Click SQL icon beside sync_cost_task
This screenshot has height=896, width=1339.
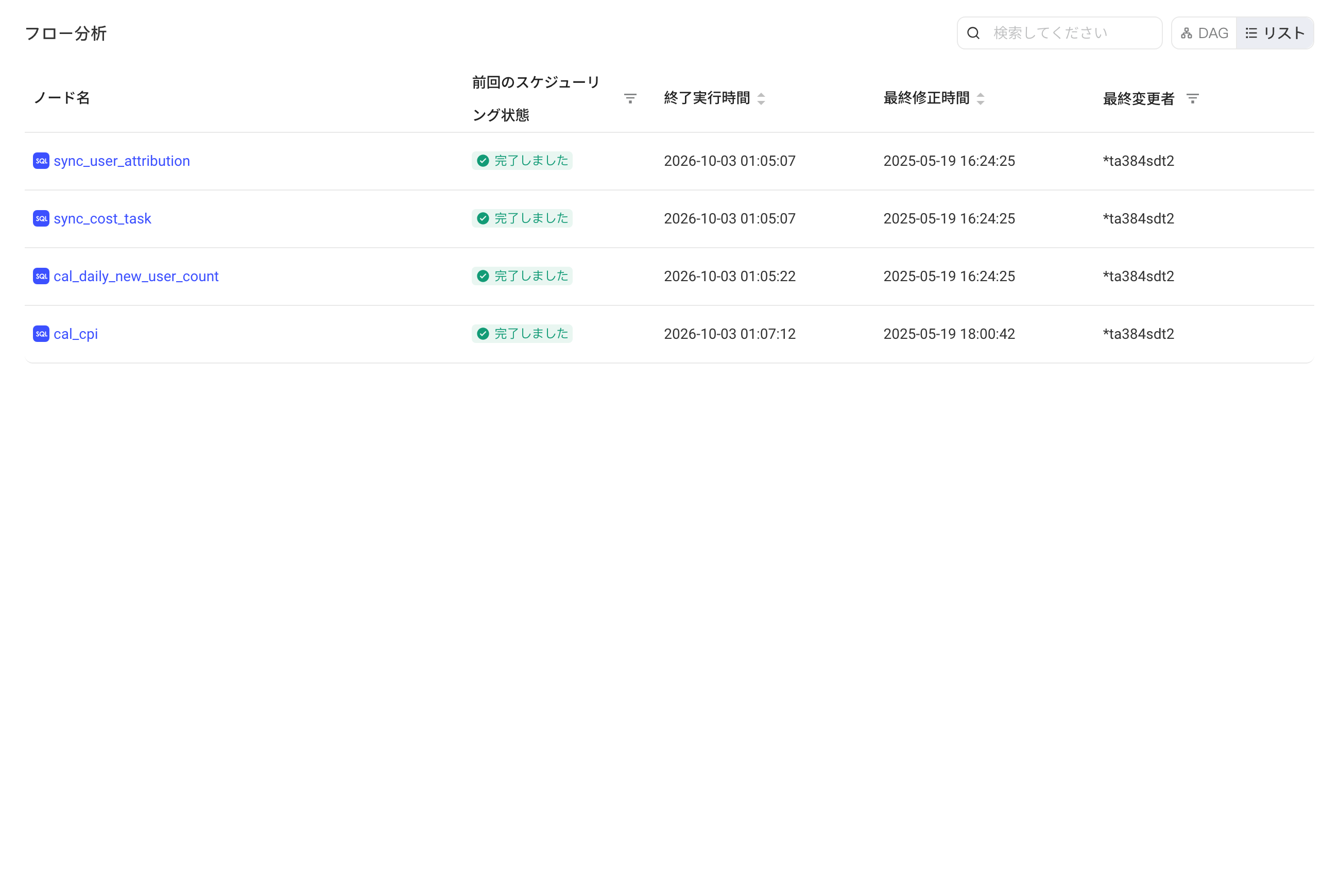(41, 218)
